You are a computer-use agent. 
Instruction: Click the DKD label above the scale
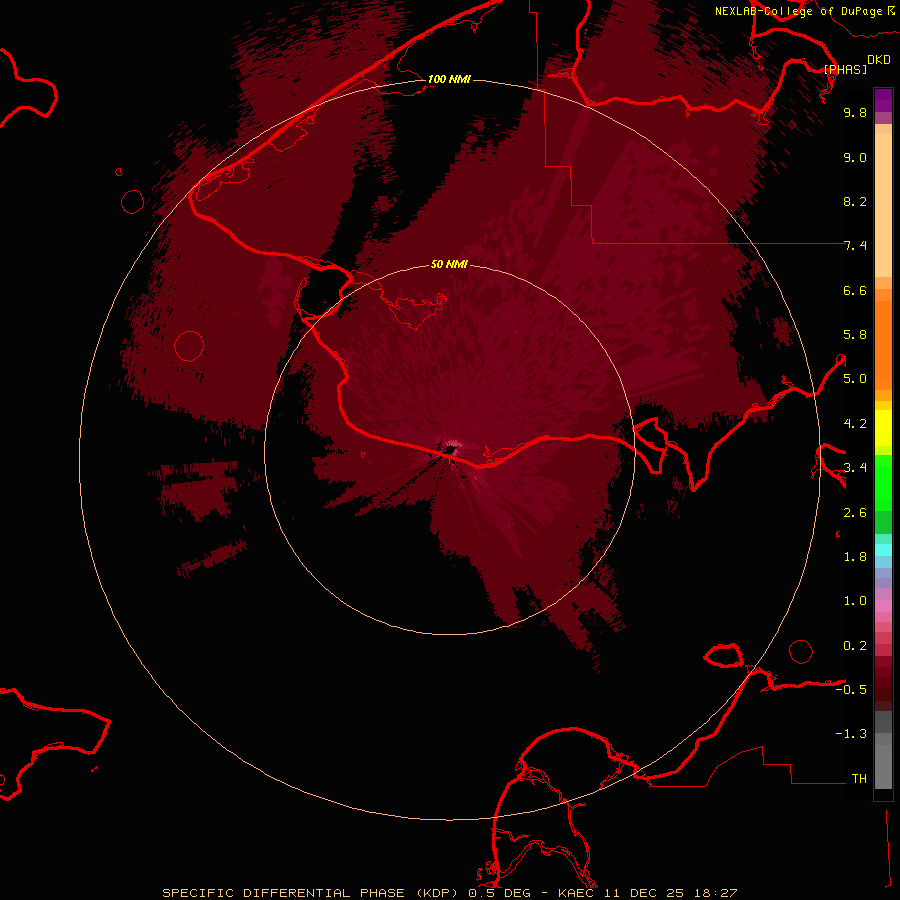(x=879, y=60)
